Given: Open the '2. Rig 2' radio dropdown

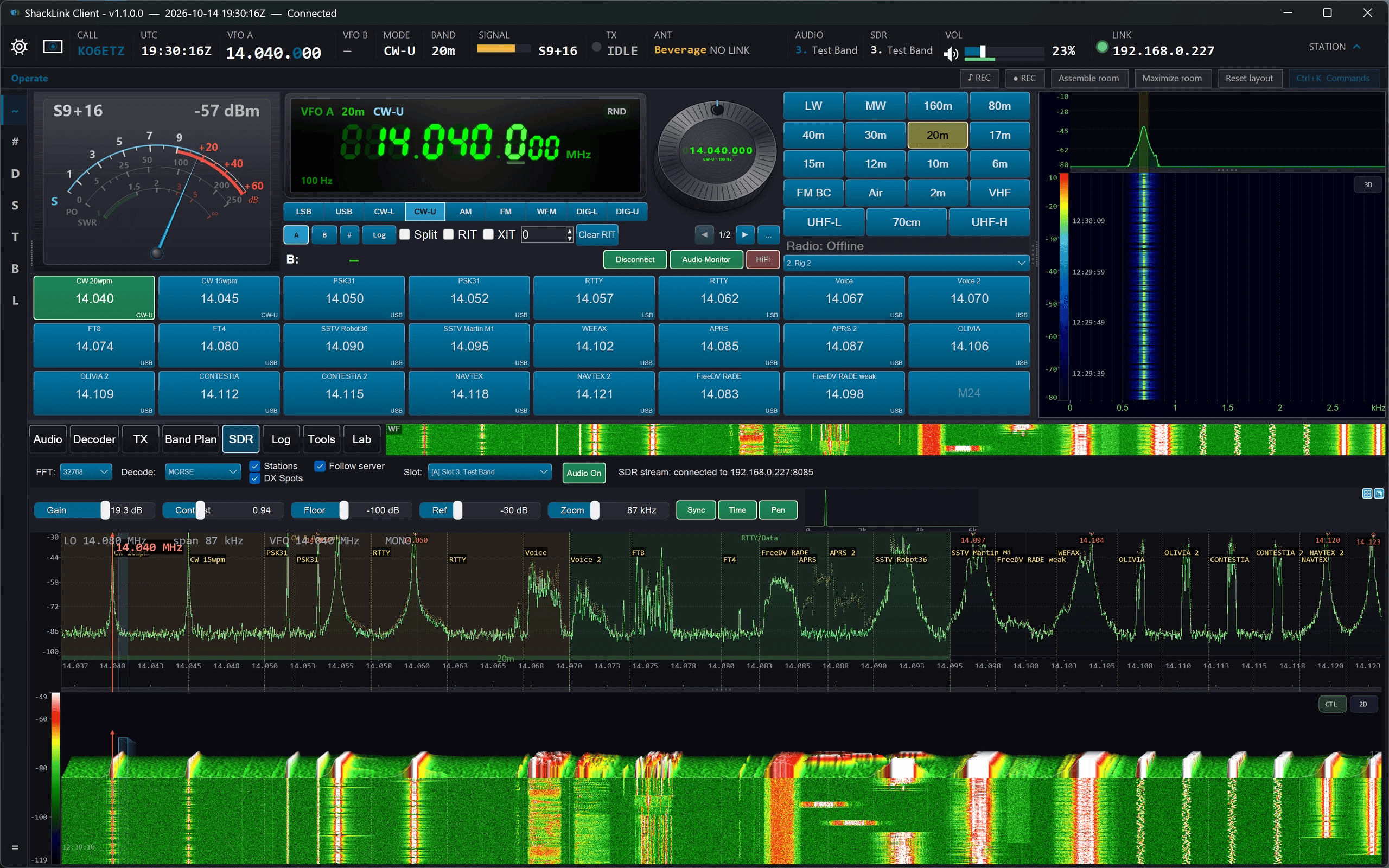Looking at the screenshot, I should click(x=906, y=263).
